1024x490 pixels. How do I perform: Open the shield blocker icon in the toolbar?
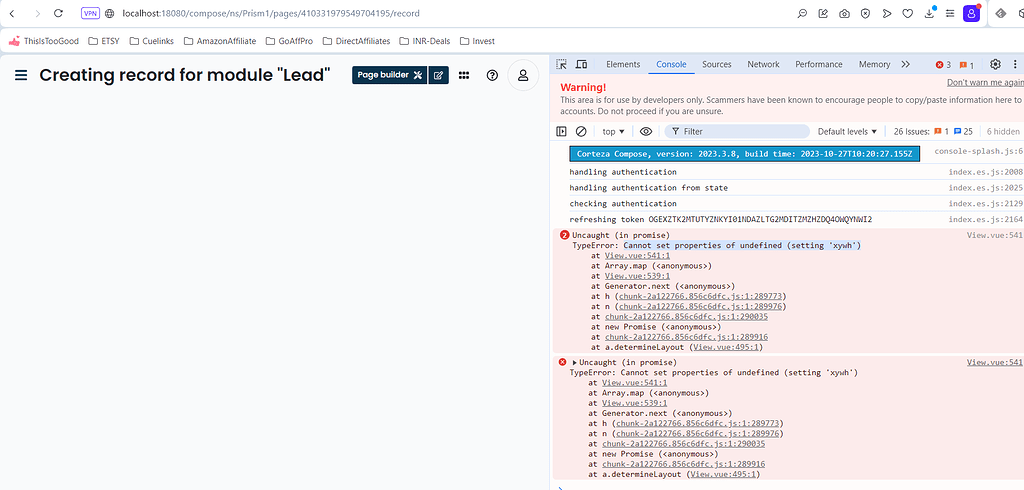tap(865, 13)
